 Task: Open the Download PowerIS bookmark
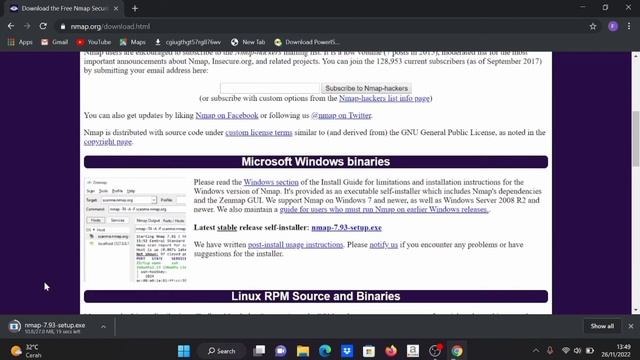(x=307, y=42)
